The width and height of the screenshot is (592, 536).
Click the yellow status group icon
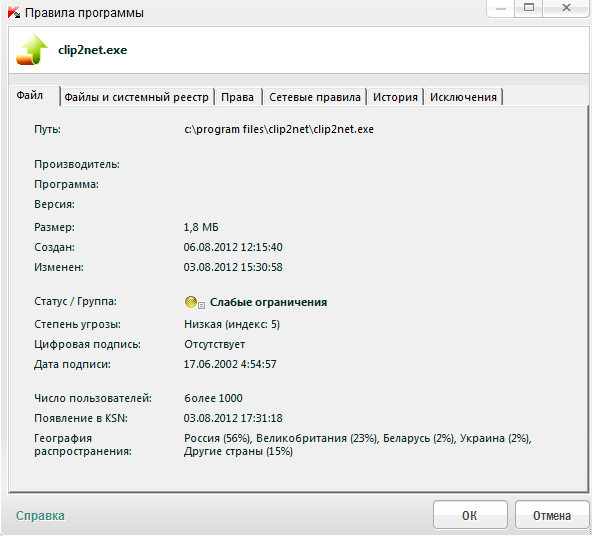tap(191, 302)
